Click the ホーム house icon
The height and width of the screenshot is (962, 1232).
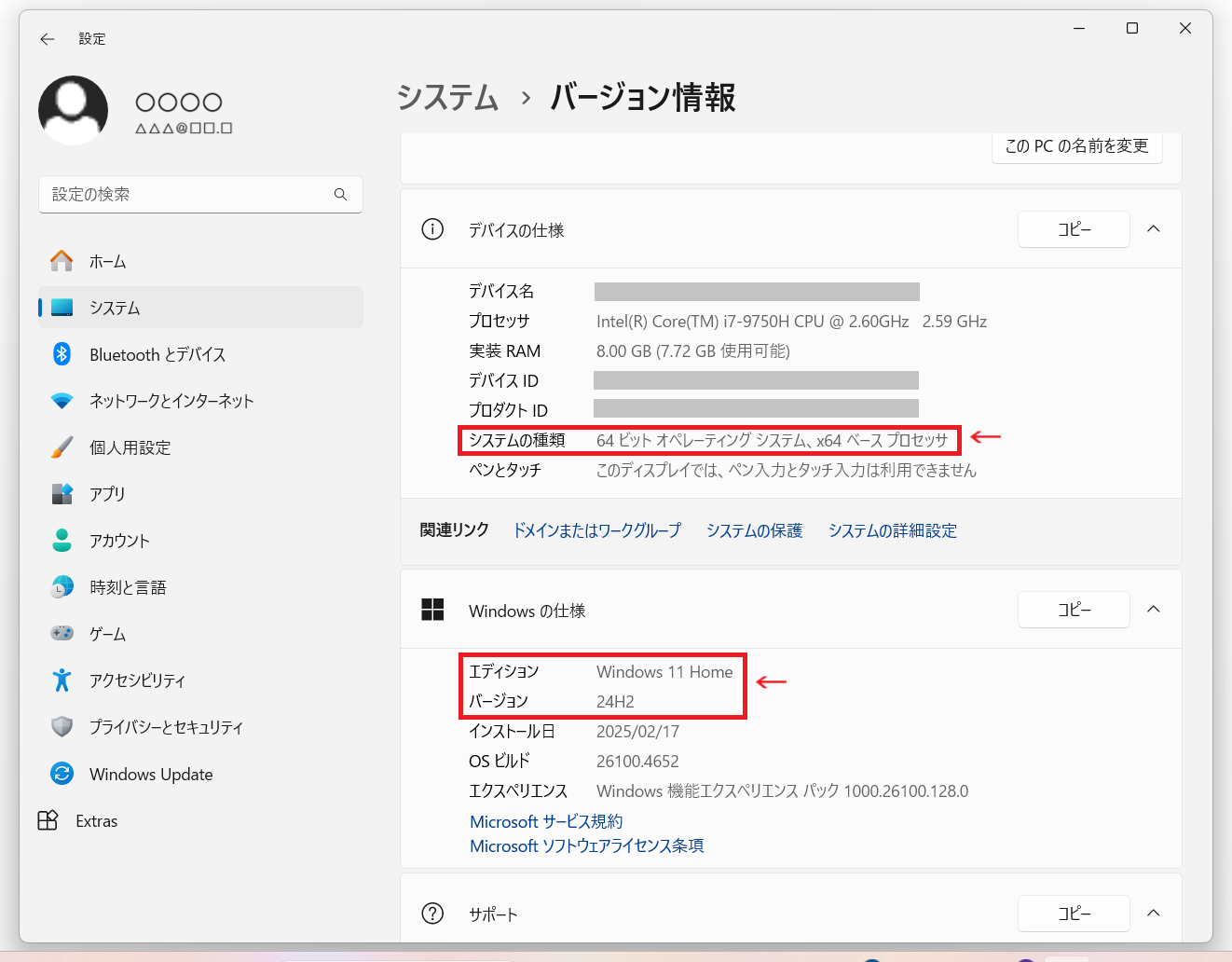point(62,261)
